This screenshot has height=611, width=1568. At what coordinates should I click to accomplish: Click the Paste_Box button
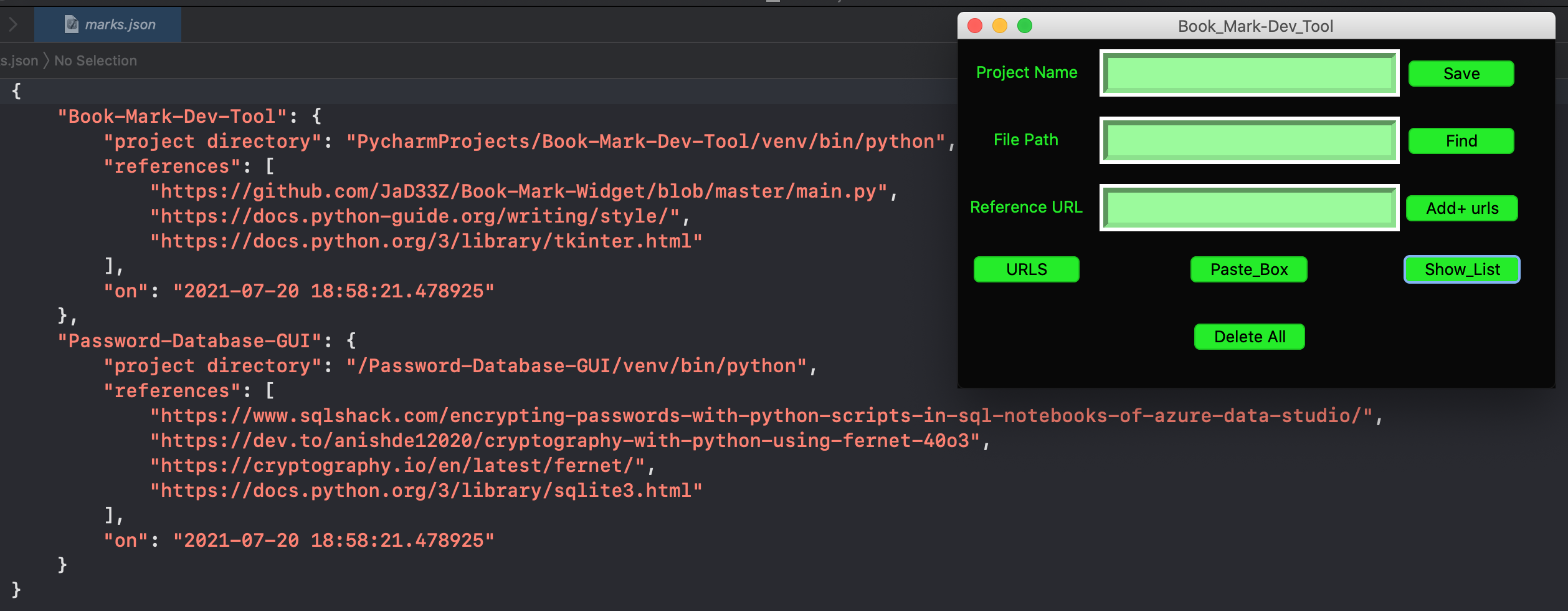[1248, 269]
